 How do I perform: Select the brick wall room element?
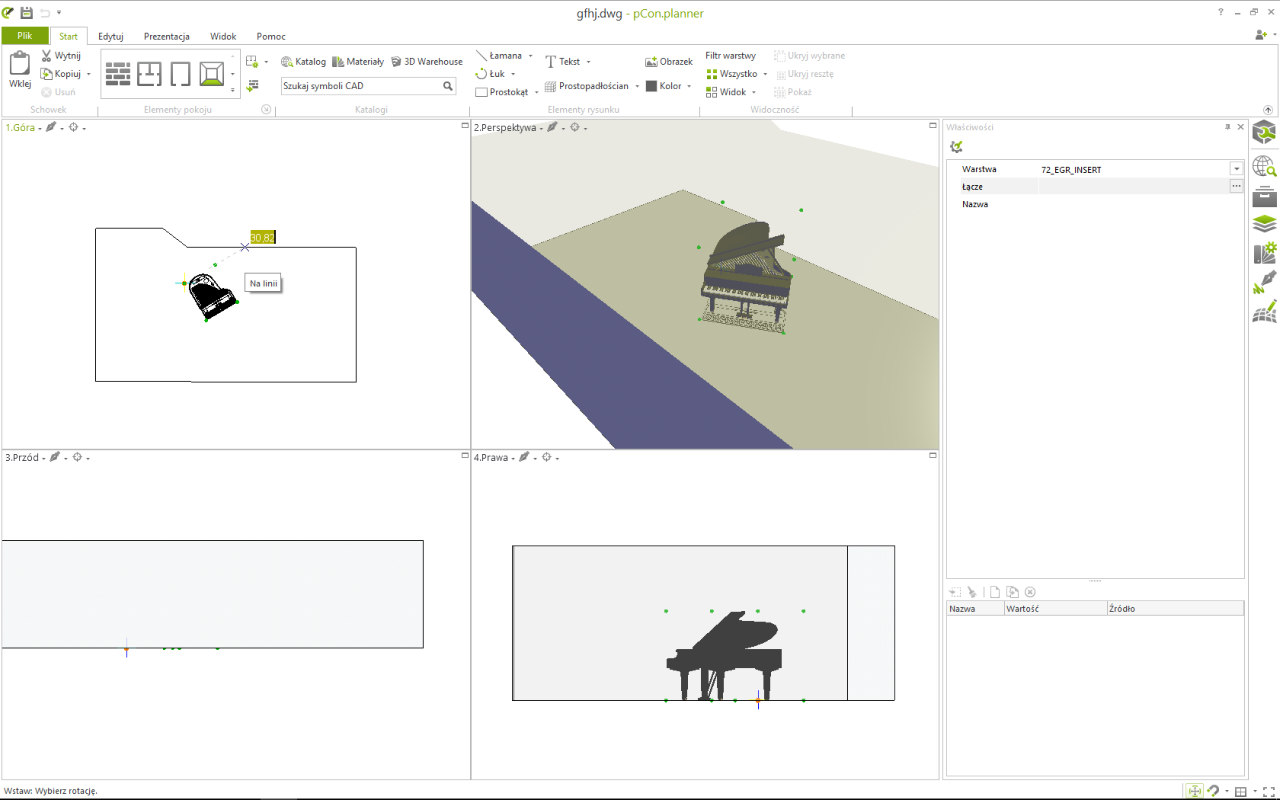[119, 74]
